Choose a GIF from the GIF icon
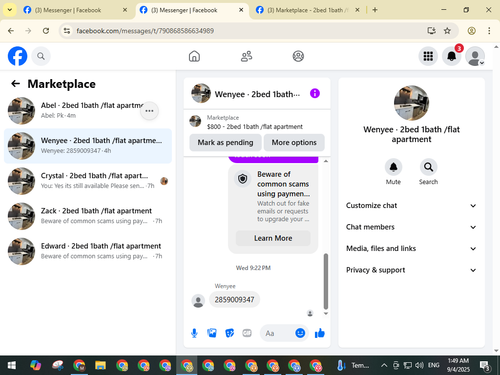 [x=247, y=333]
